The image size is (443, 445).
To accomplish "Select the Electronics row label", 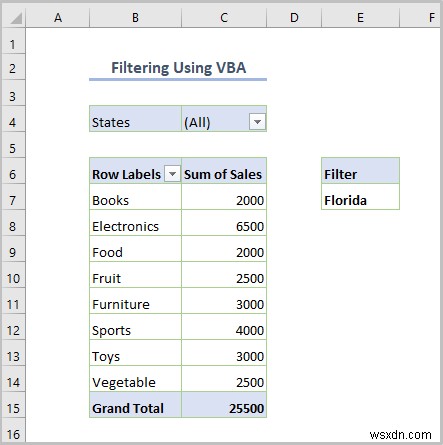I will (135, 226).
